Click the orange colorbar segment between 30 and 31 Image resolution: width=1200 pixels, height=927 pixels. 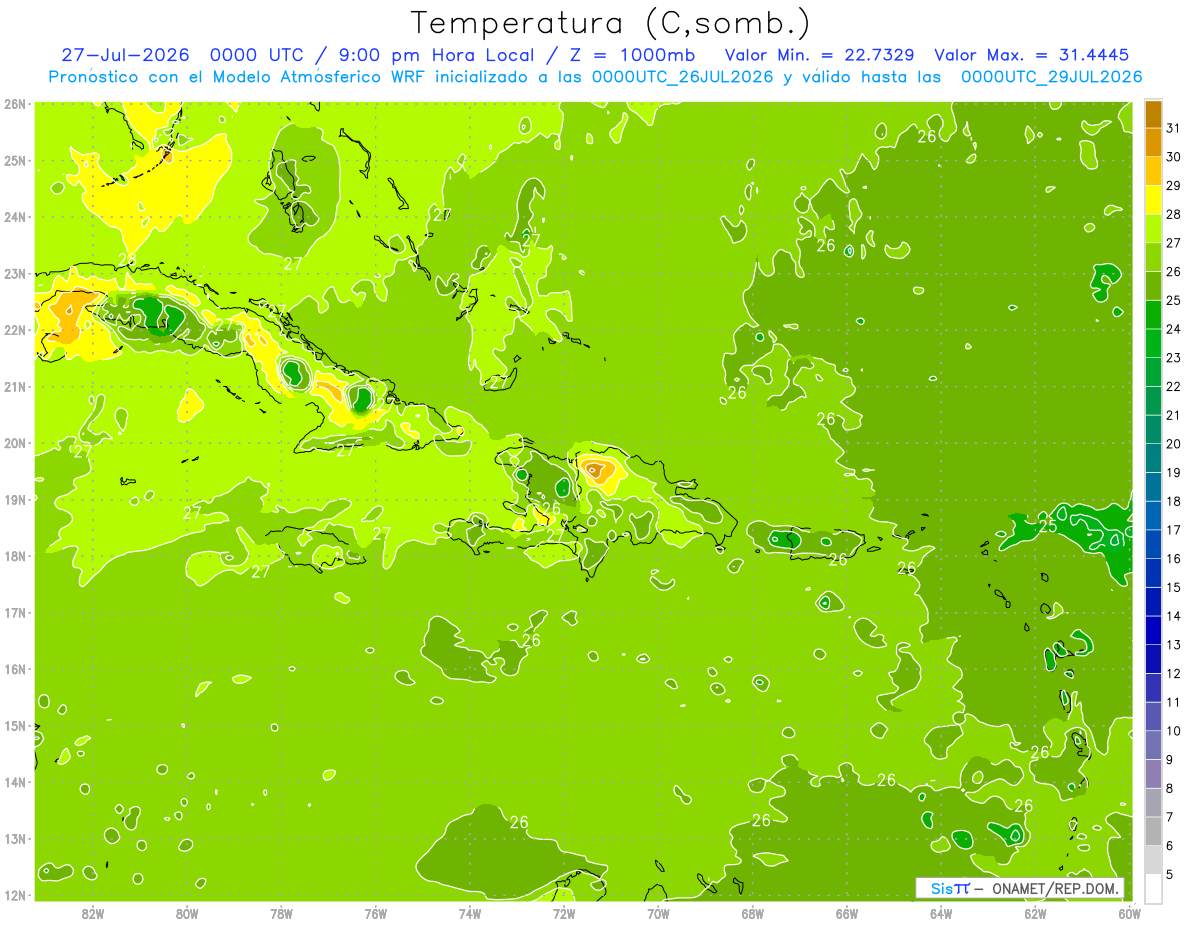[x=1153, y=144]
